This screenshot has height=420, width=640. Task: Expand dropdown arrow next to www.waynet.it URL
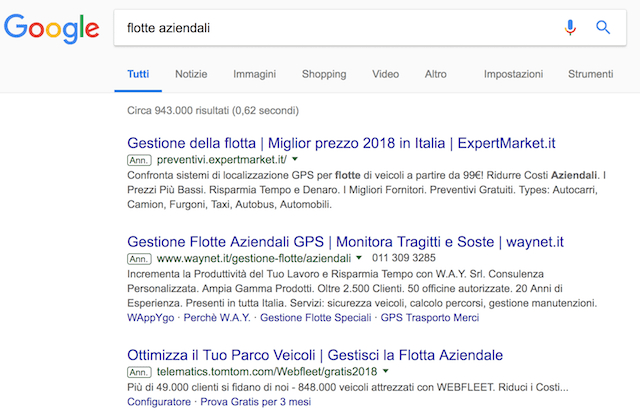pos(359,258)
